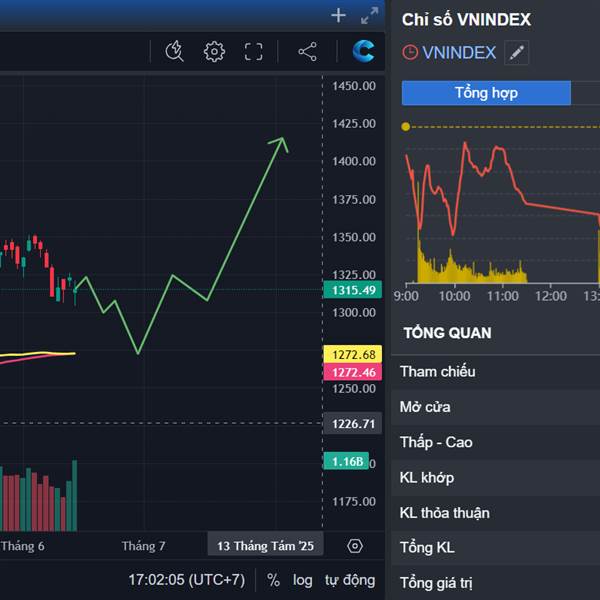This screenshot has width=600, height=600.
Task: Click the date label 13 Tháng Tám '25
Action: tap(265, 546)
